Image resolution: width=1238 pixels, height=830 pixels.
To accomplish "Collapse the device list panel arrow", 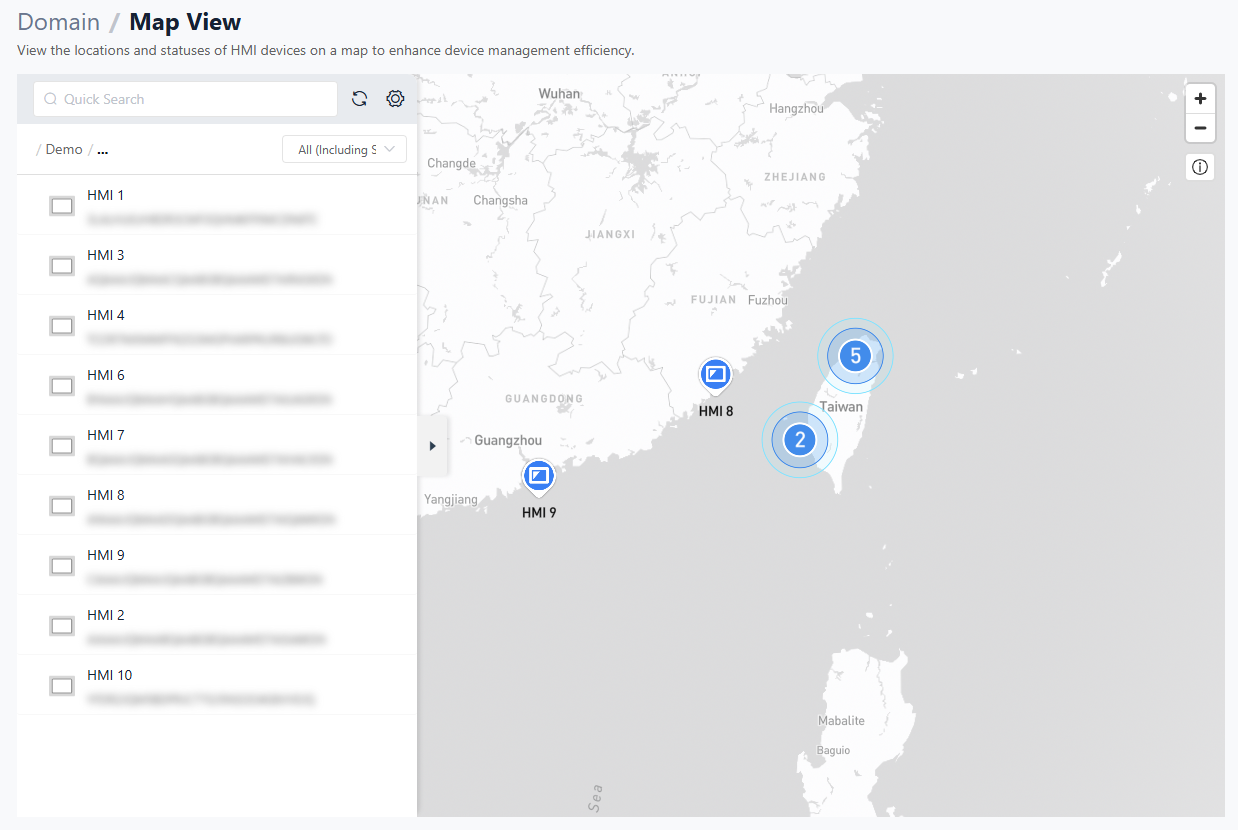I will [433, 446].
